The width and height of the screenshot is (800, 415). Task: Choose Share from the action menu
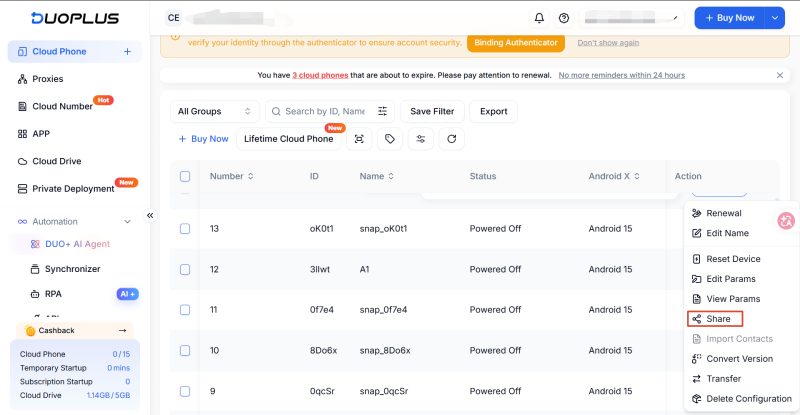coord(715,319)
